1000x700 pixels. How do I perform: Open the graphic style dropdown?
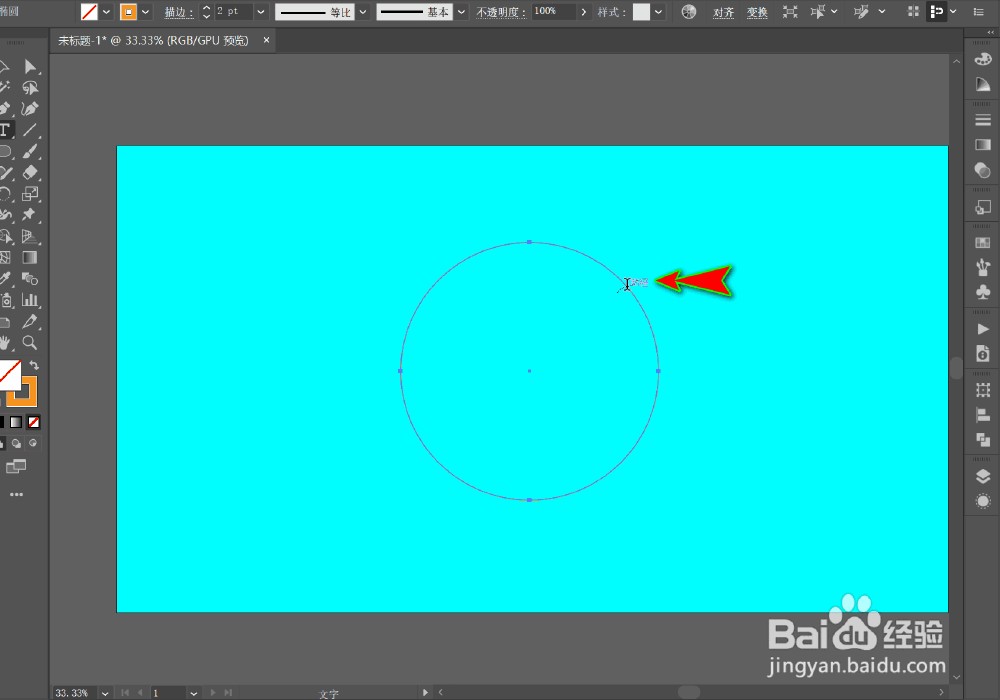[x=658, y=12]
